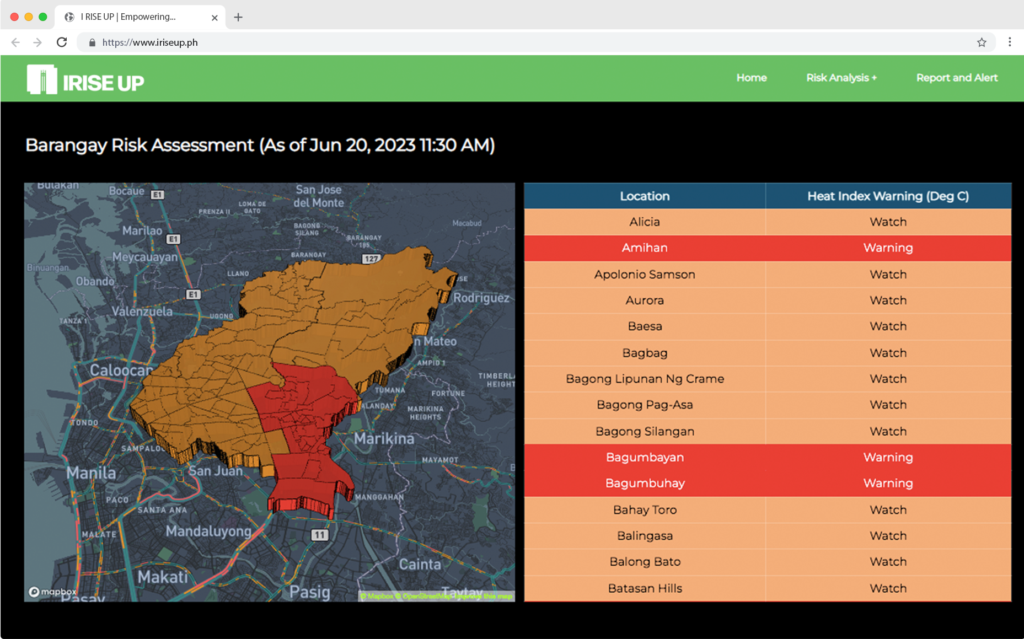This screenshot has height=639, width=1024.
Task: Select the Bagumbayan location row
Action: [x=645, y=457]
